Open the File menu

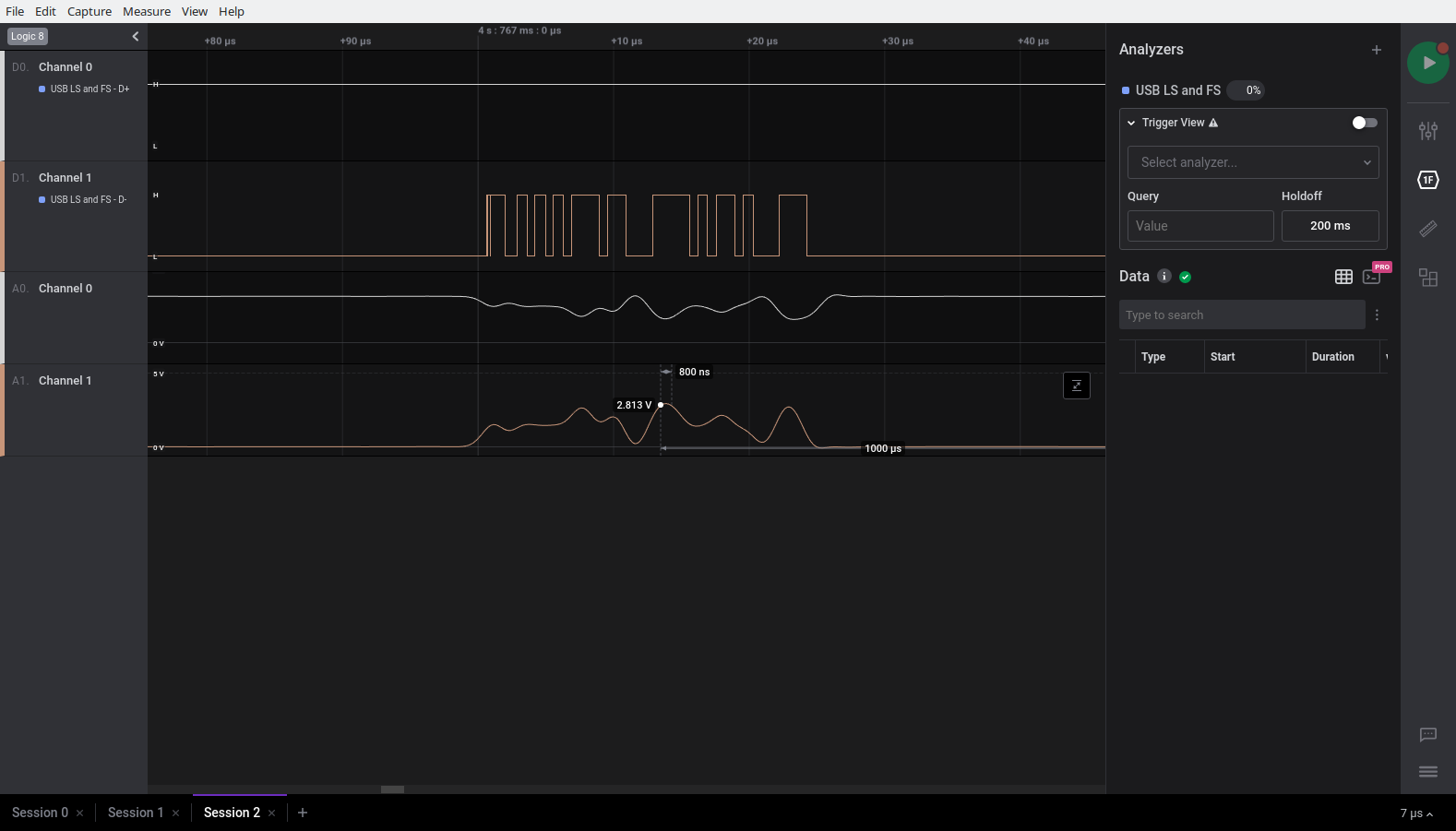pyautogui.click(x=15, y=11)
